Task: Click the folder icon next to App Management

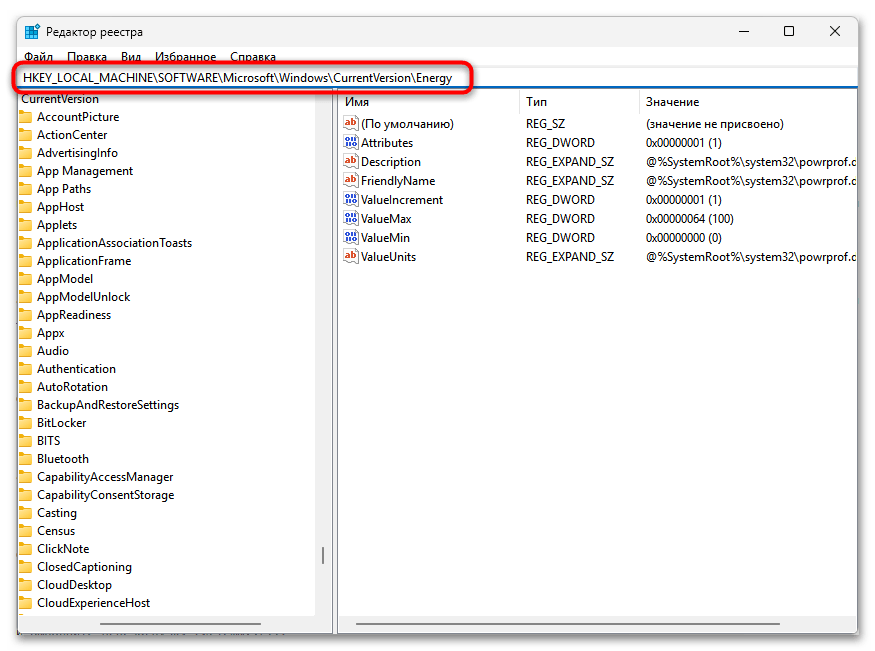Action: pyautogui.click(x=25, y=171)
